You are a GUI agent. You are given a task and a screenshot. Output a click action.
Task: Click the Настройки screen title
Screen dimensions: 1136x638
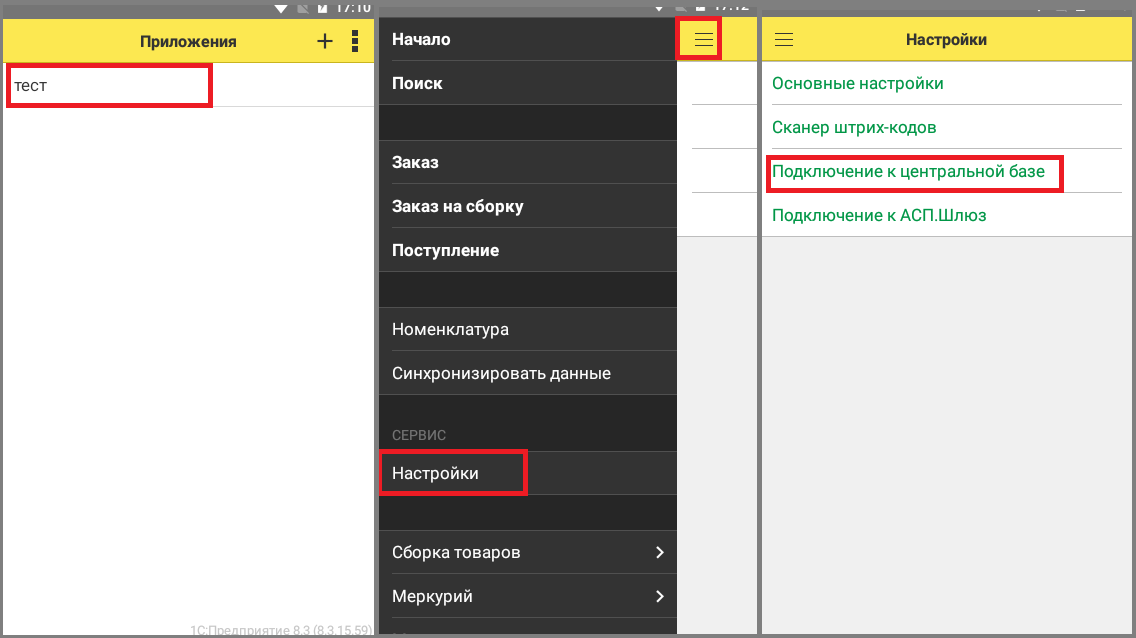pos(946,40)
